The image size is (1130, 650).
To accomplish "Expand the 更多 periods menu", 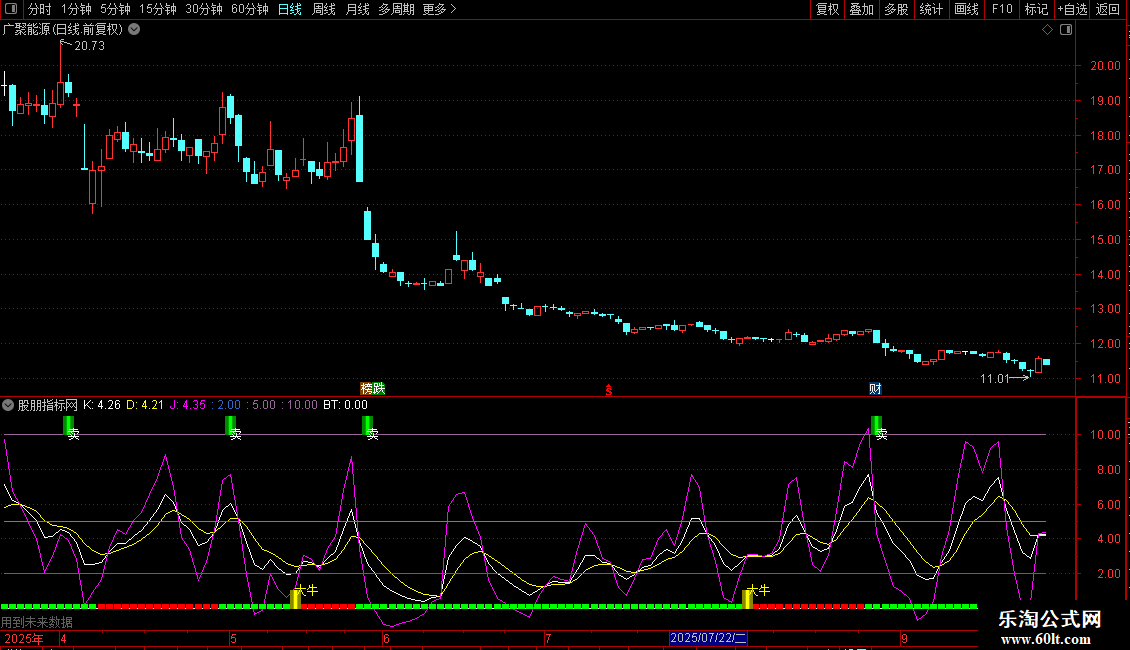I will (x=439, y=9).
